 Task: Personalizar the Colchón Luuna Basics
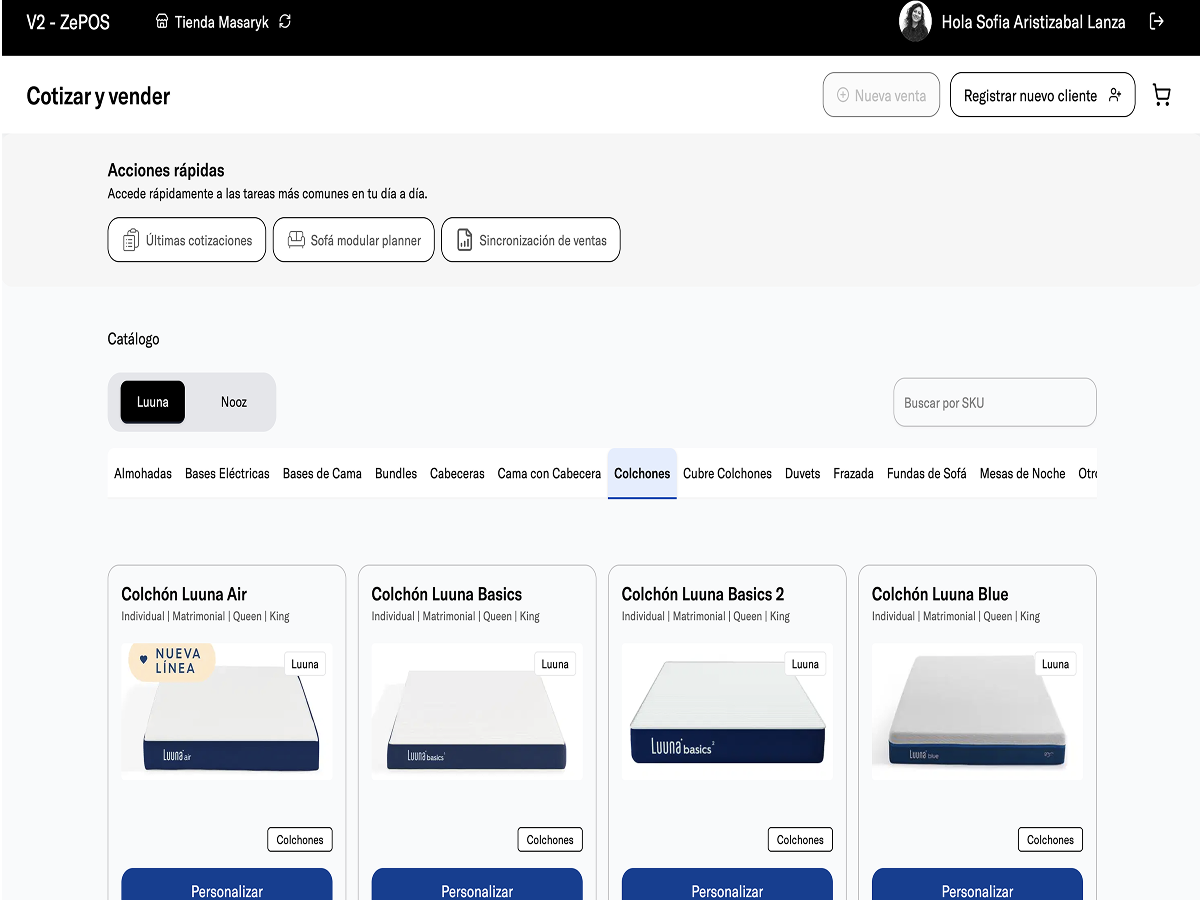click(477, 885)
